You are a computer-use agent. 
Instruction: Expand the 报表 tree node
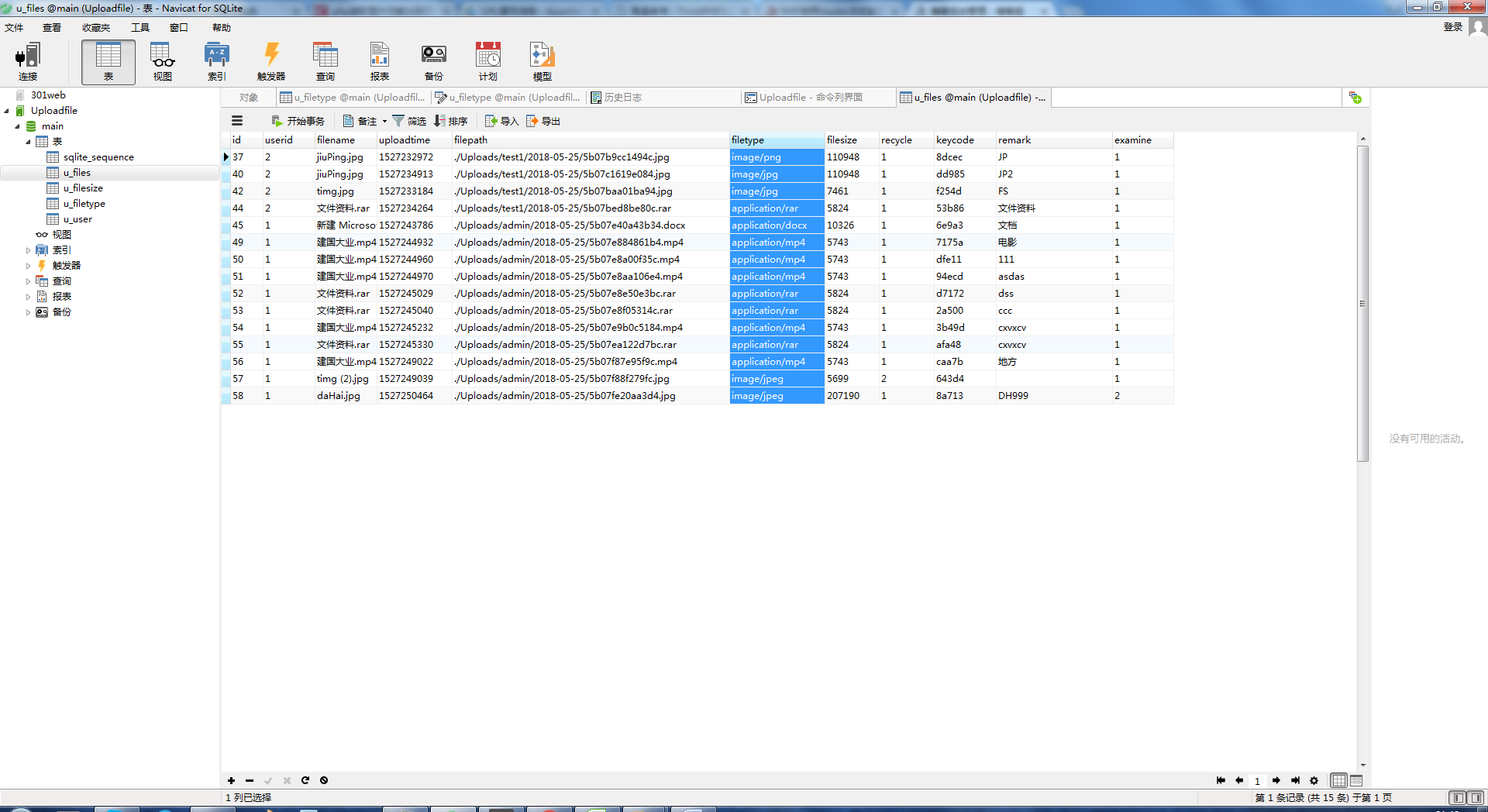tap(29, 297)
